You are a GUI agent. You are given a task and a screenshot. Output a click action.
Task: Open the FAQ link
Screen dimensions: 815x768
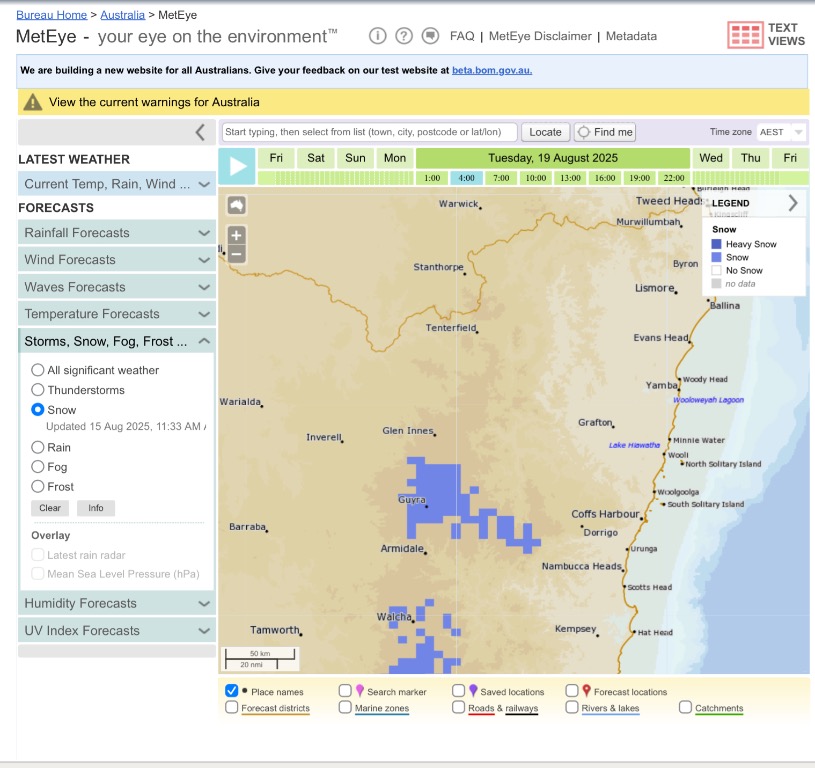pos(462,36)
